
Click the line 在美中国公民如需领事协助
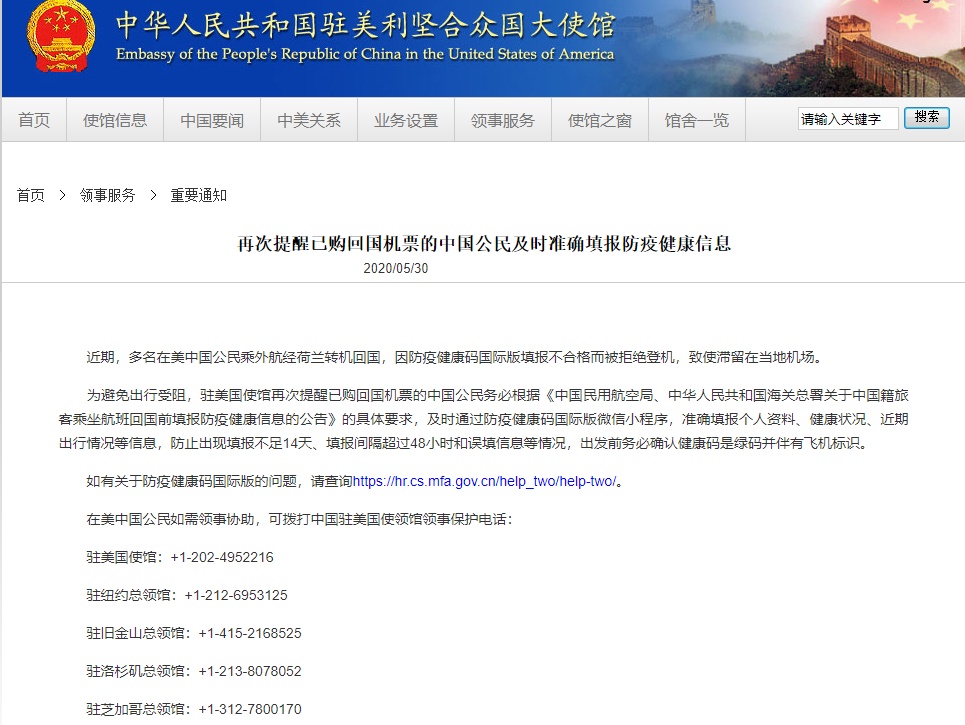point(299,519)
